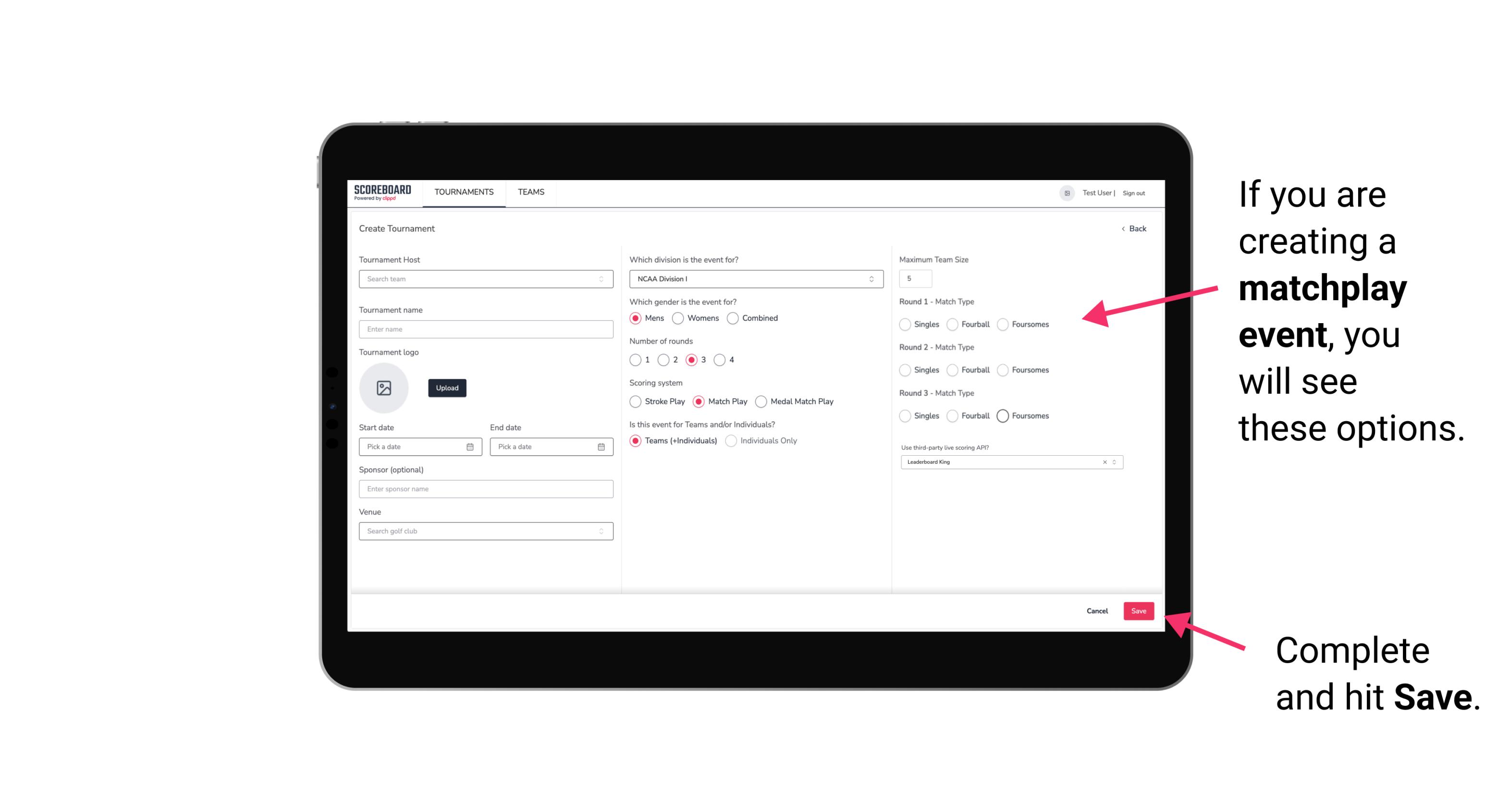Viewport: 1510px width, 812px height.
Task: Click the tournament logo upload icon
Action: (384, 388)
